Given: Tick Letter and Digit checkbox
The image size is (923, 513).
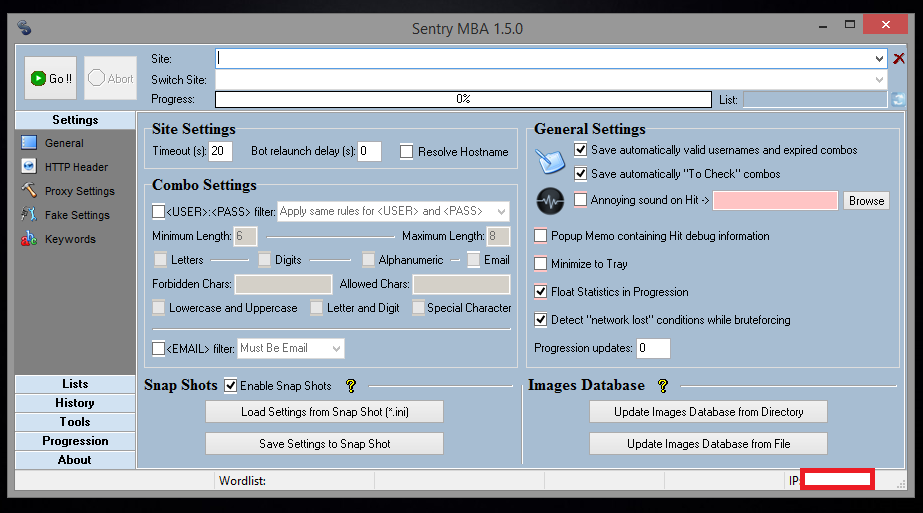Looking at the screenshot, I should pyautogui.click(x=316, y=307).
